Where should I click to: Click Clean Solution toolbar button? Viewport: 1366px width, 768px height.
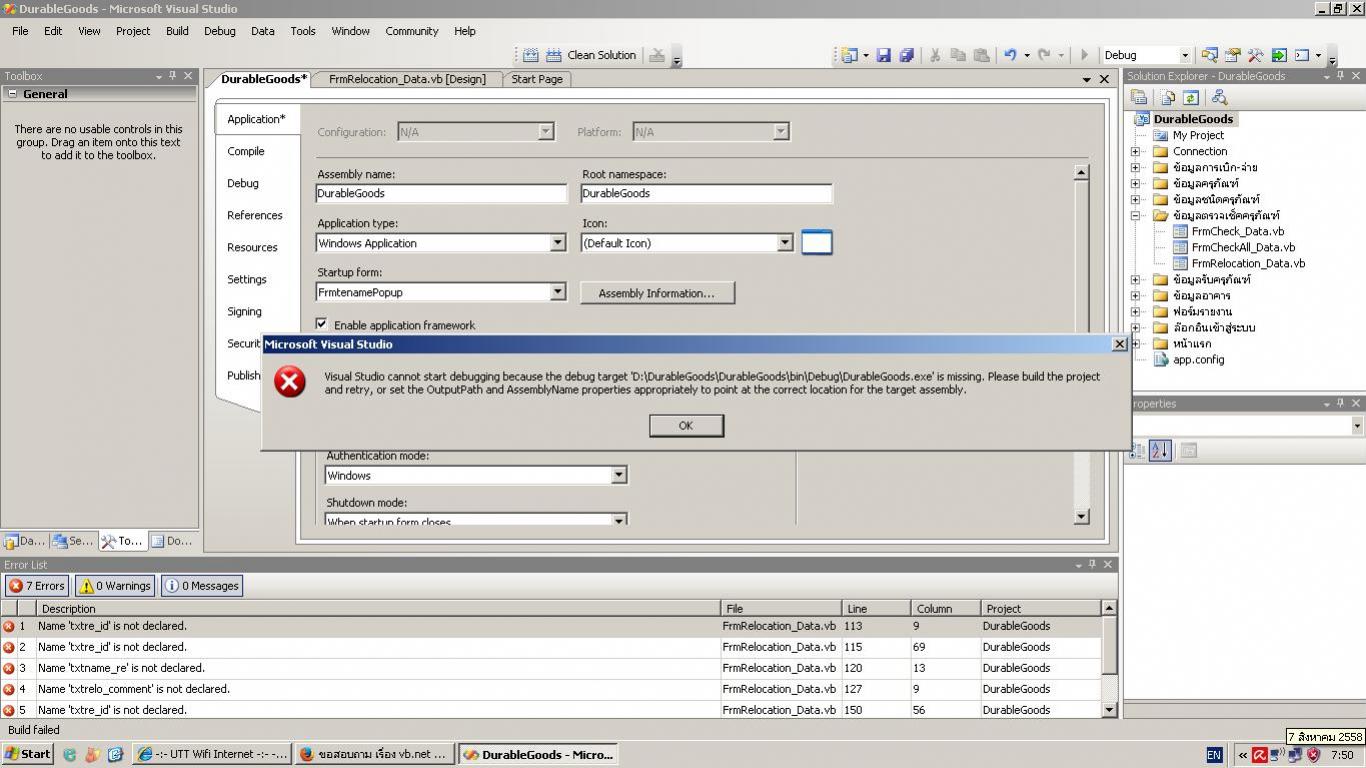click(x=601, y=55)
